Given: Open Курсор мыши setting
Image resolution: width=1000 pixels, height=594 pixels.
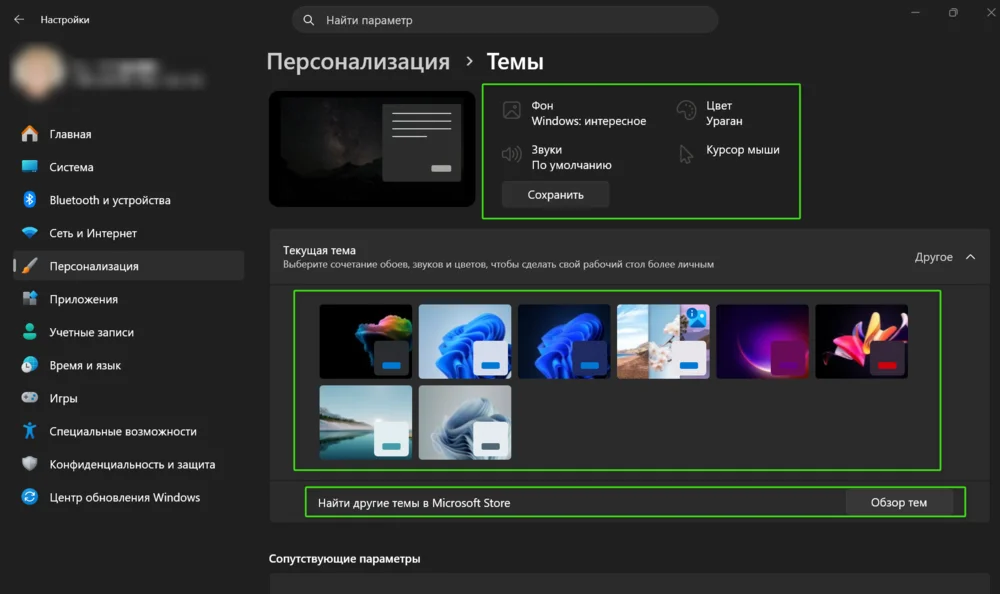Looking at the screenshot, I should point(729,153).
